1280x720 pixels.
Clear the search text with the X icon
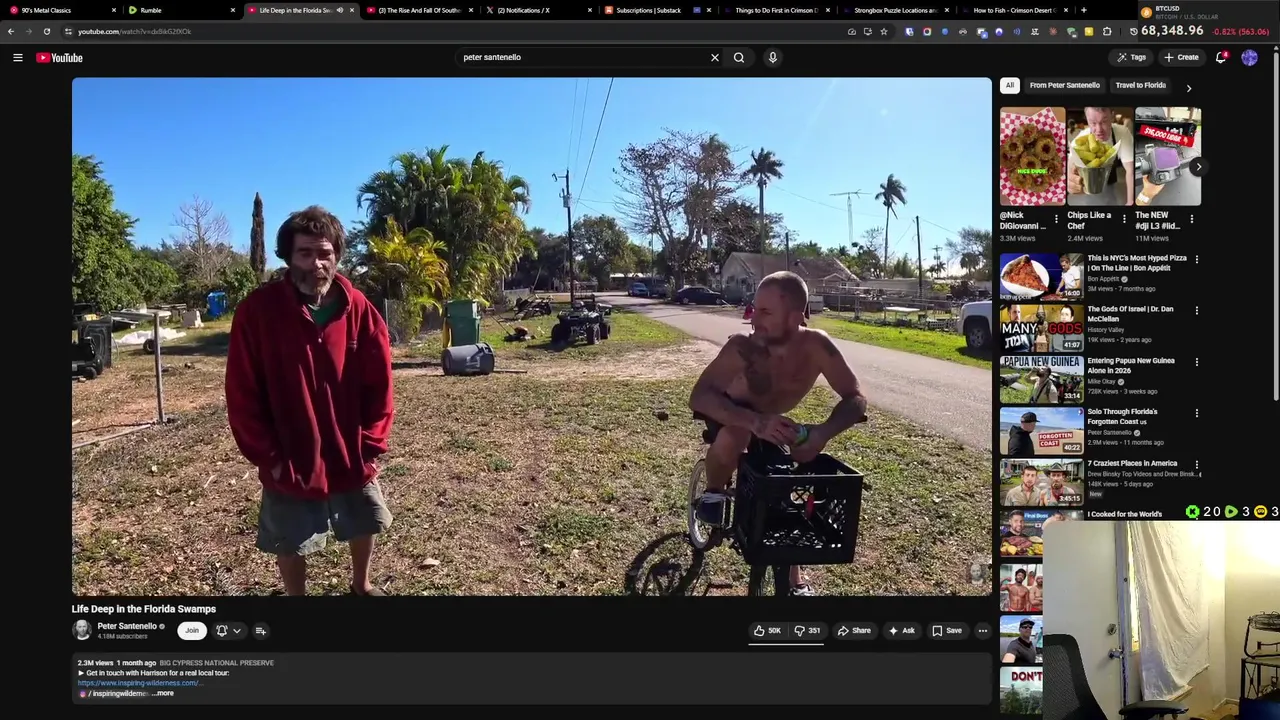click(715, 58)
